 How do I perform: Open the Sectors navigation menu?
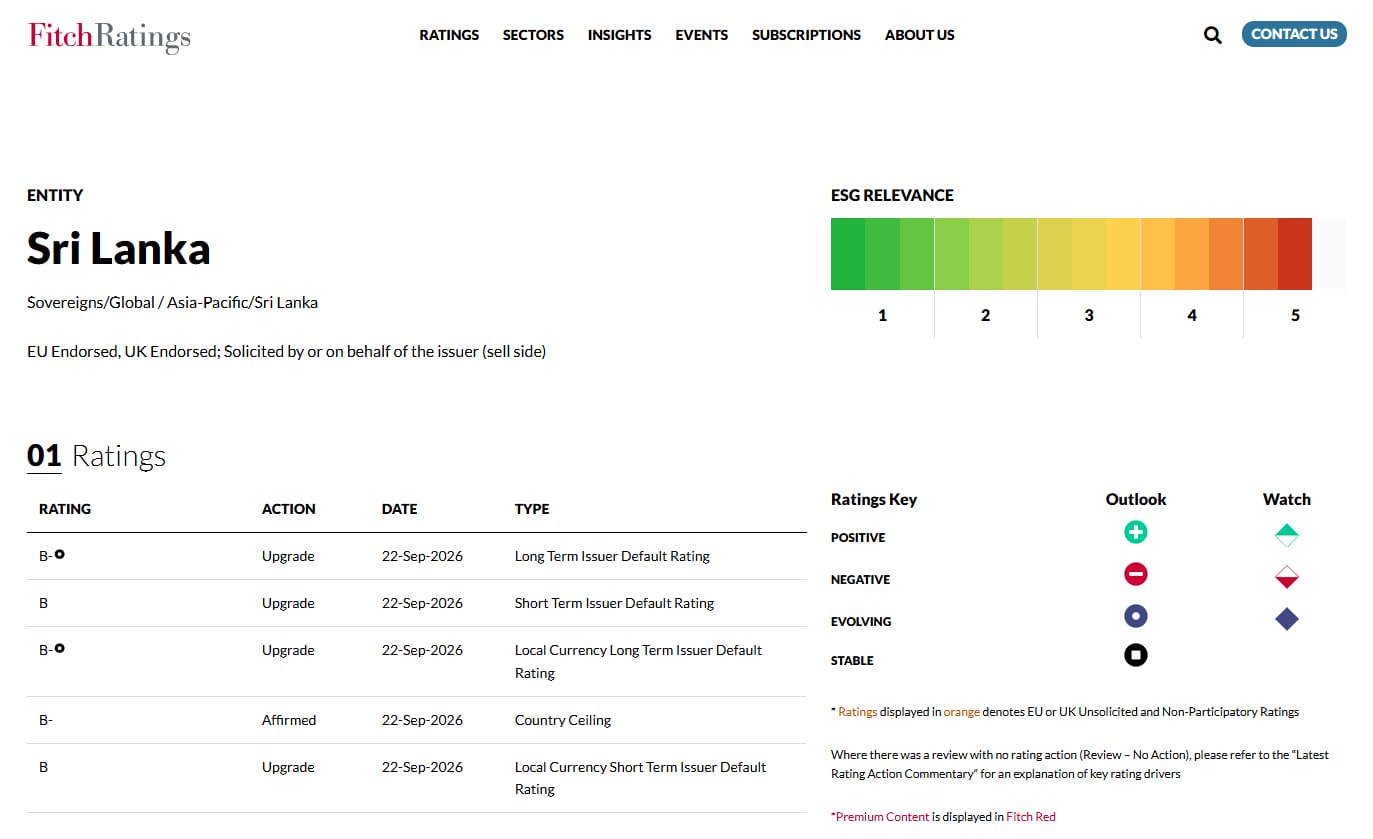(x=533, y=35)
